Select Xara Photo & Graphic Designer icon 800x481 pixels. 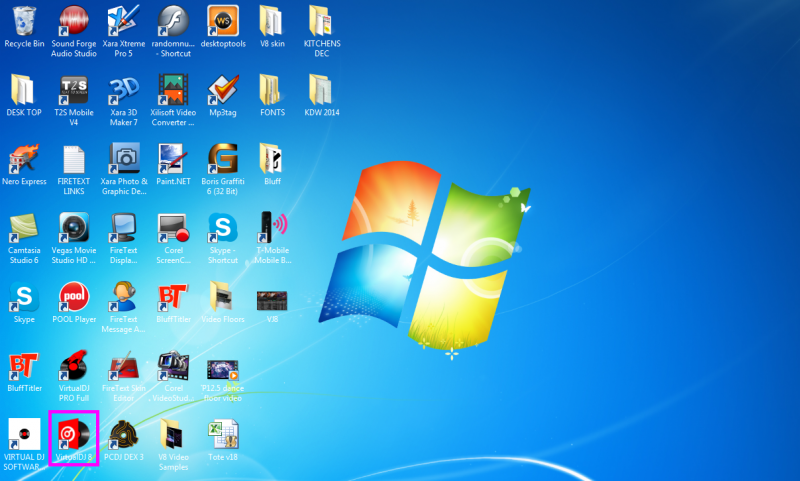123,159
